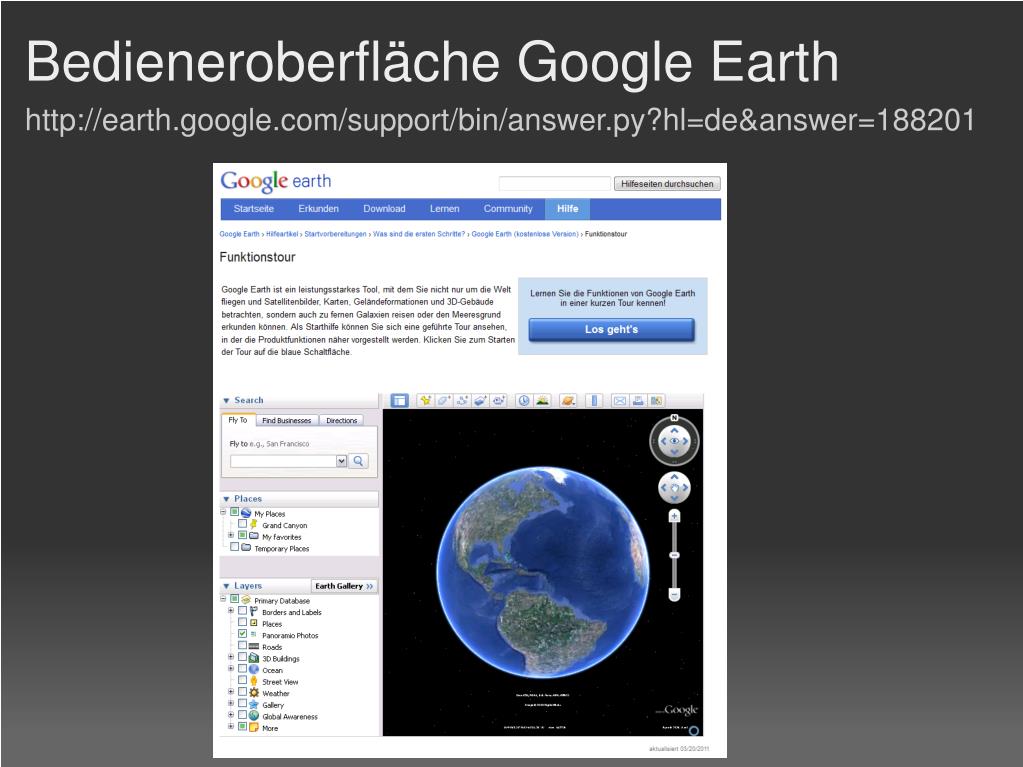Image resolution: width=1023 pixels, height=767 pixels.
Task: Check the Grand Canyon checkbox
Action: coord(242,524)
